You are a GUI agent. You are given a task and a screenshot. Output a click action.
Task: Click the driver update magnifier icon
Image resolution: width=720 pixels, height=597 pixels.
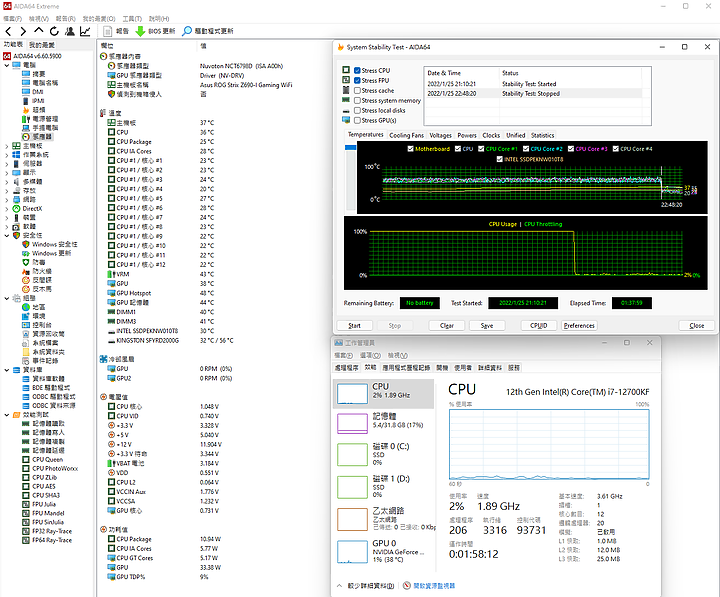(187, 31)
